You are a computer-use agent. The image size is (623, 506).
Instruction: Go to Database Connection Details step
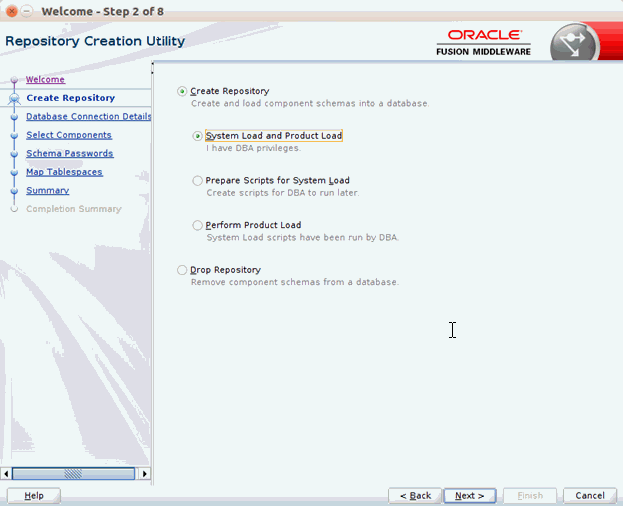coord(89,116)
